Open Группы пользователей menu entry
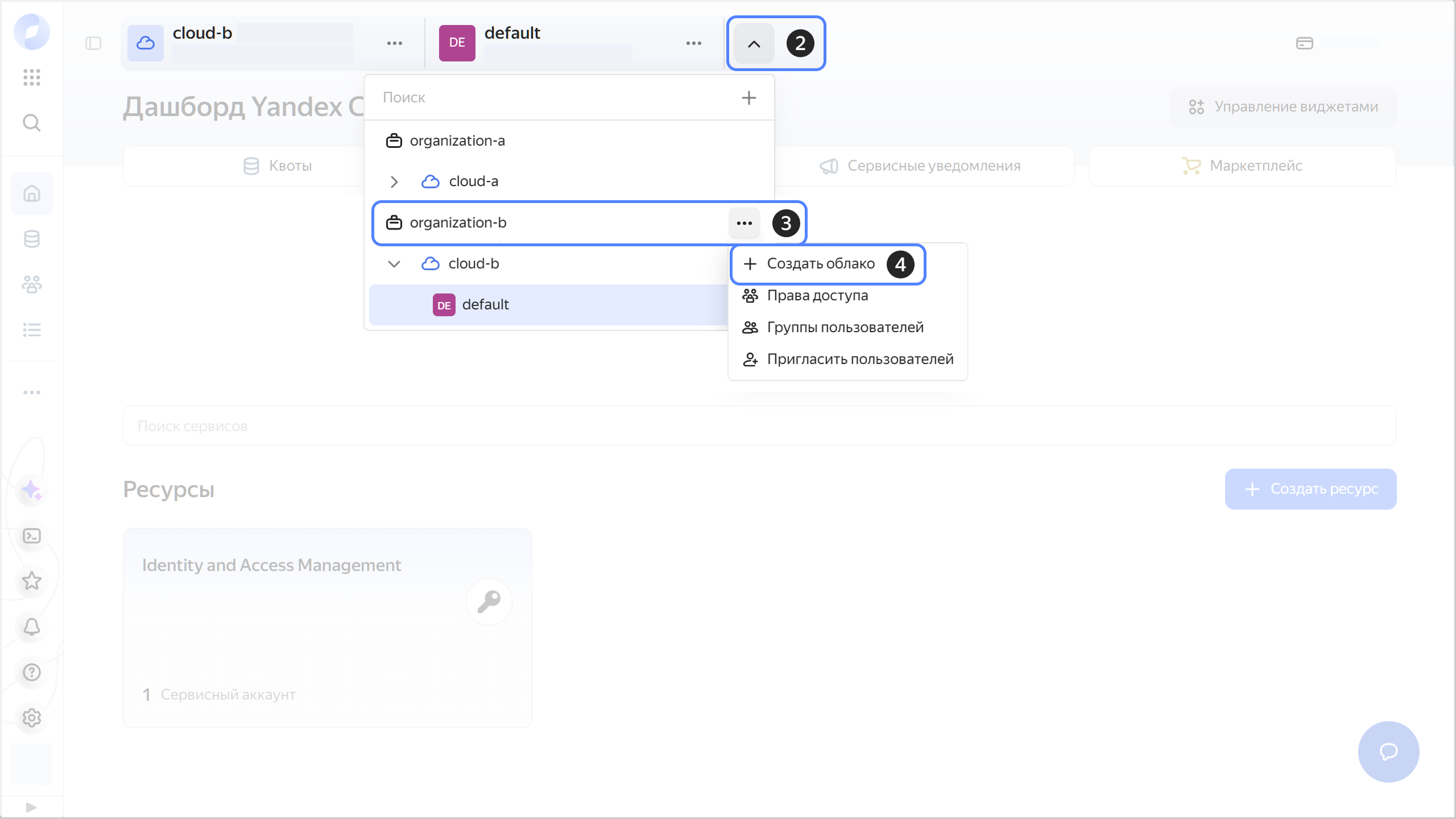 coord(845,328)
